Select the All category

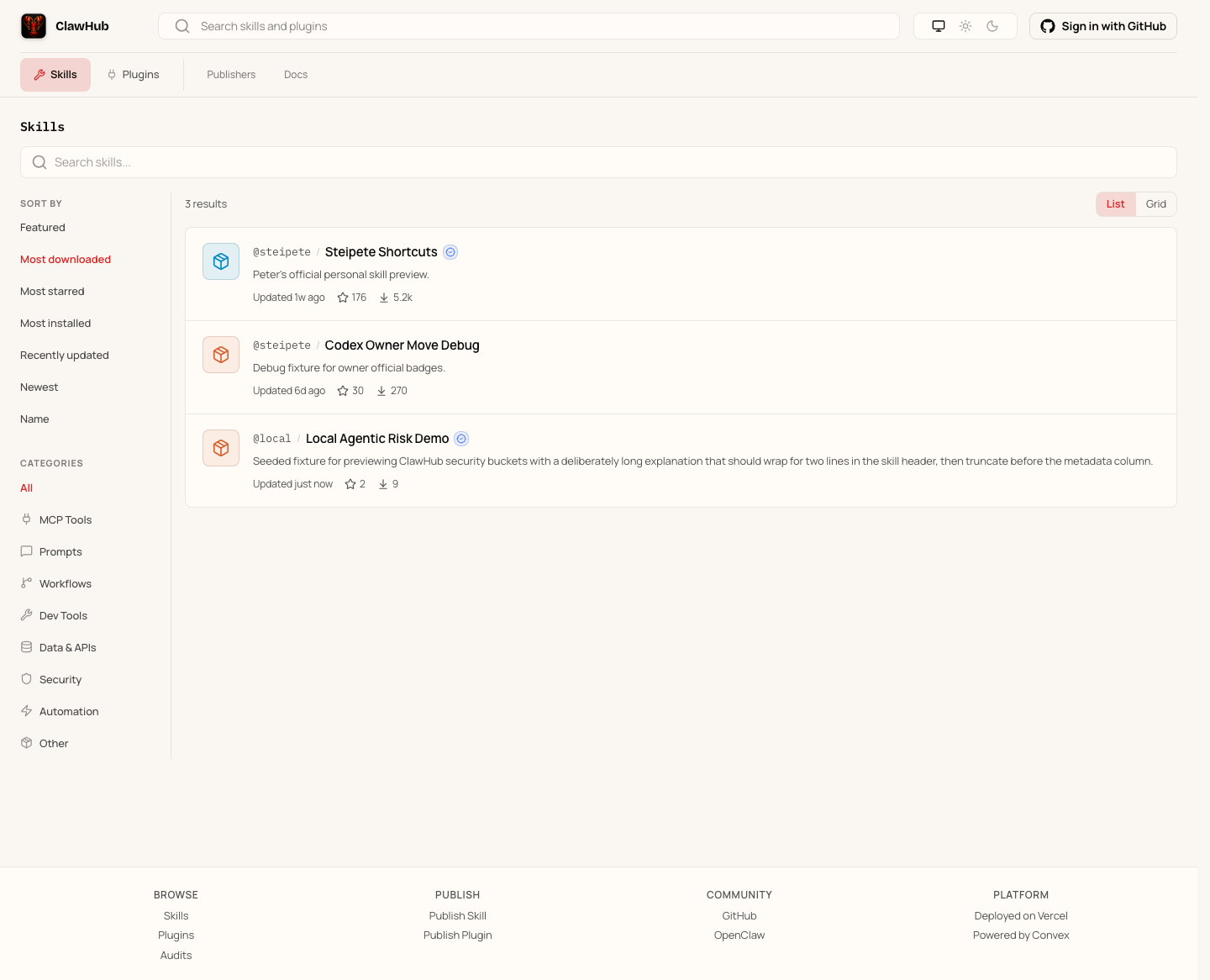[27, 488]
